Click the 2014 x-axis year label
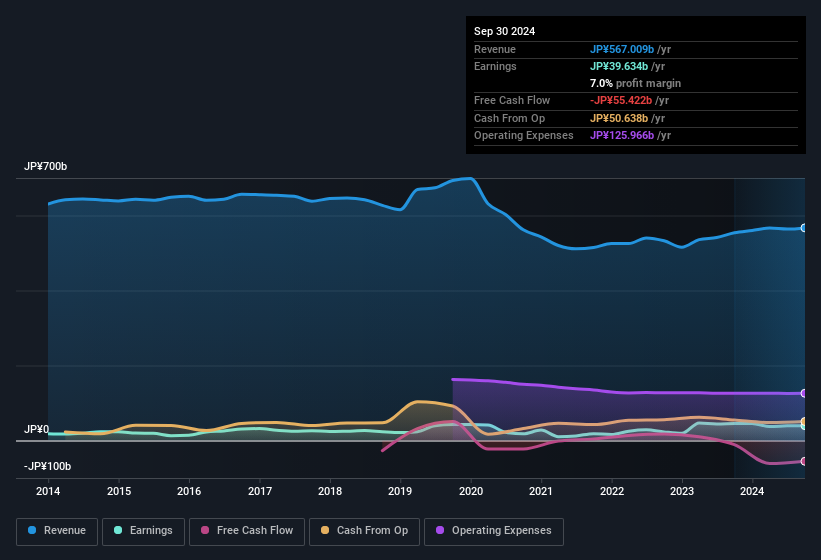This screenshot has height=560, width=821. [48, 491]
